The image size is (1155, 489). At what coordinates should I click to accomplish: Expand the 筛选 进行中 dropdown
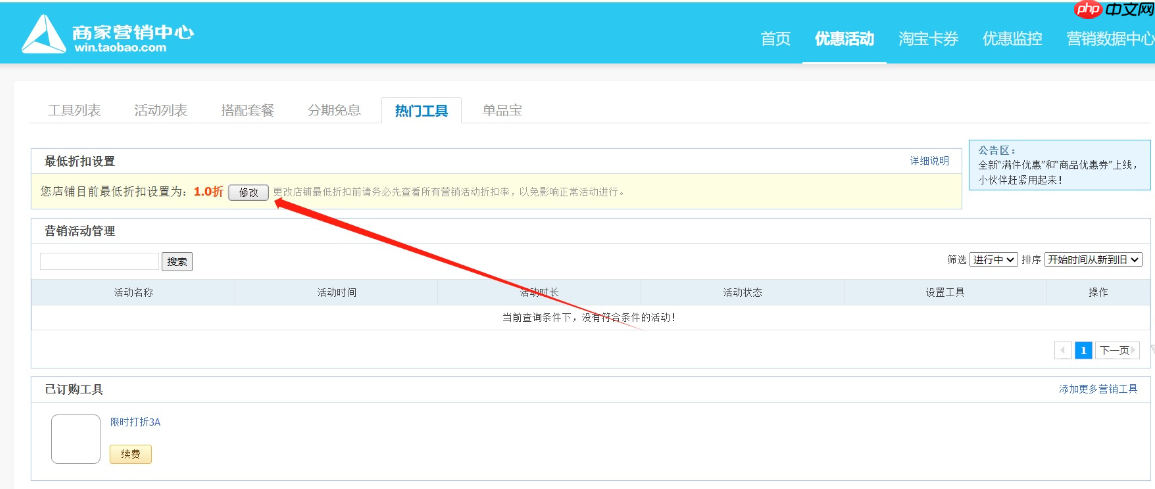994,259
